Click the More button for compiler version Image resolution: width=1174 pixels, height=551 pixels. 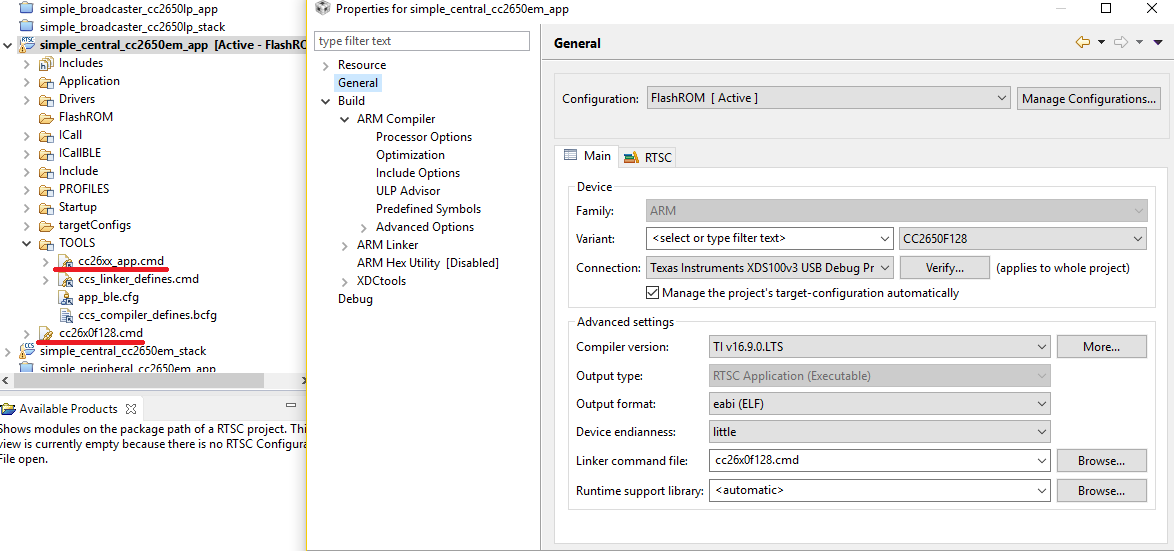pyautogui.click(x=1101, y=347)
